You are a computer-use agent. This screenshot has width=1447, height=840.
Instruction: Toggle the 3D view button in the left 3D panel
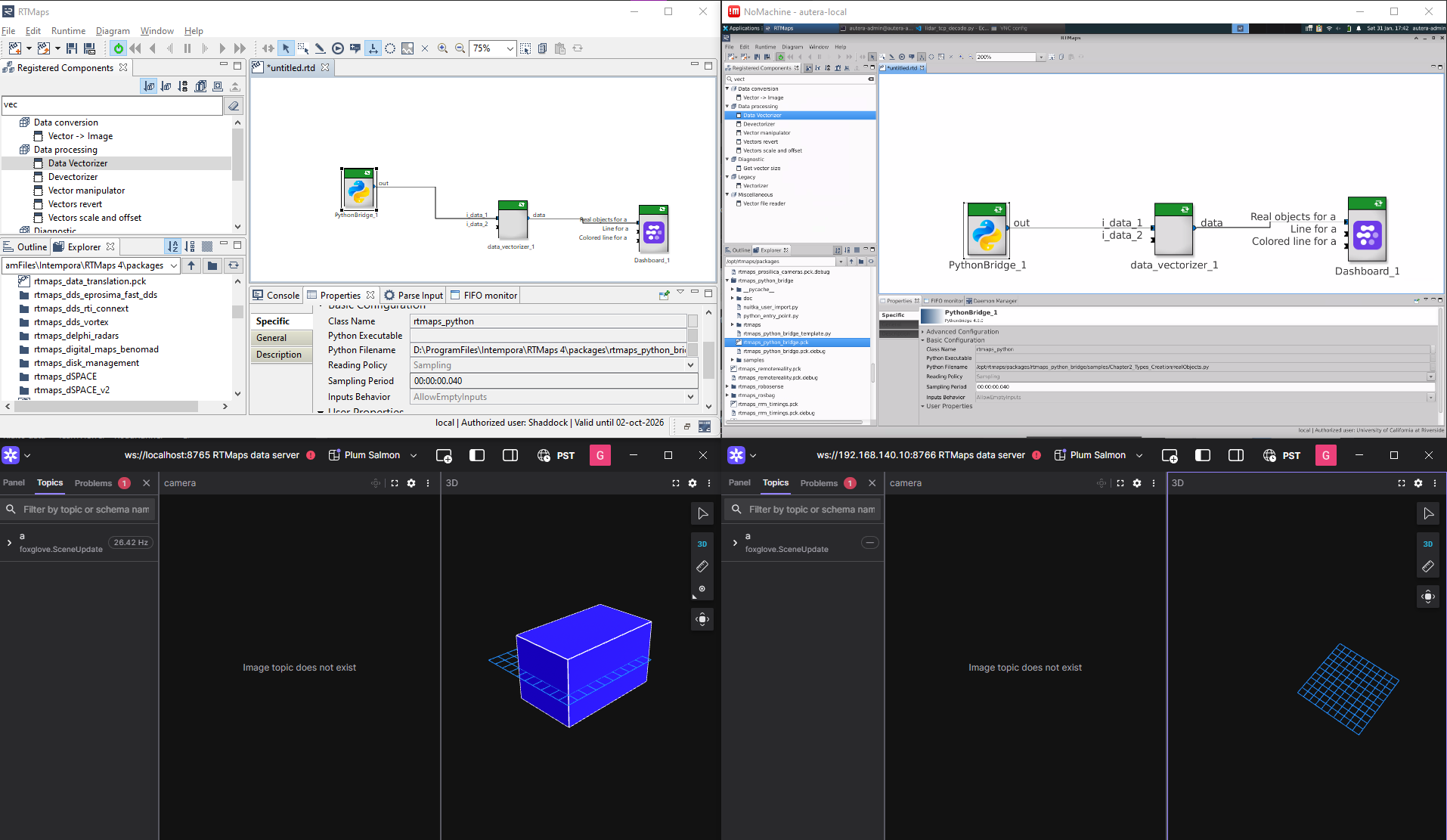coord(702,544)
